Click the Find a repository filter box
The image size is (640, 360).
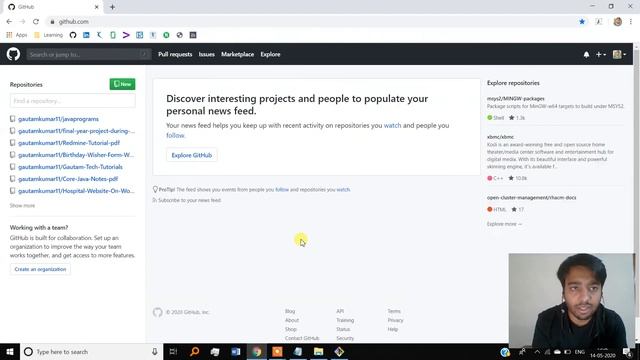(73, 101)
